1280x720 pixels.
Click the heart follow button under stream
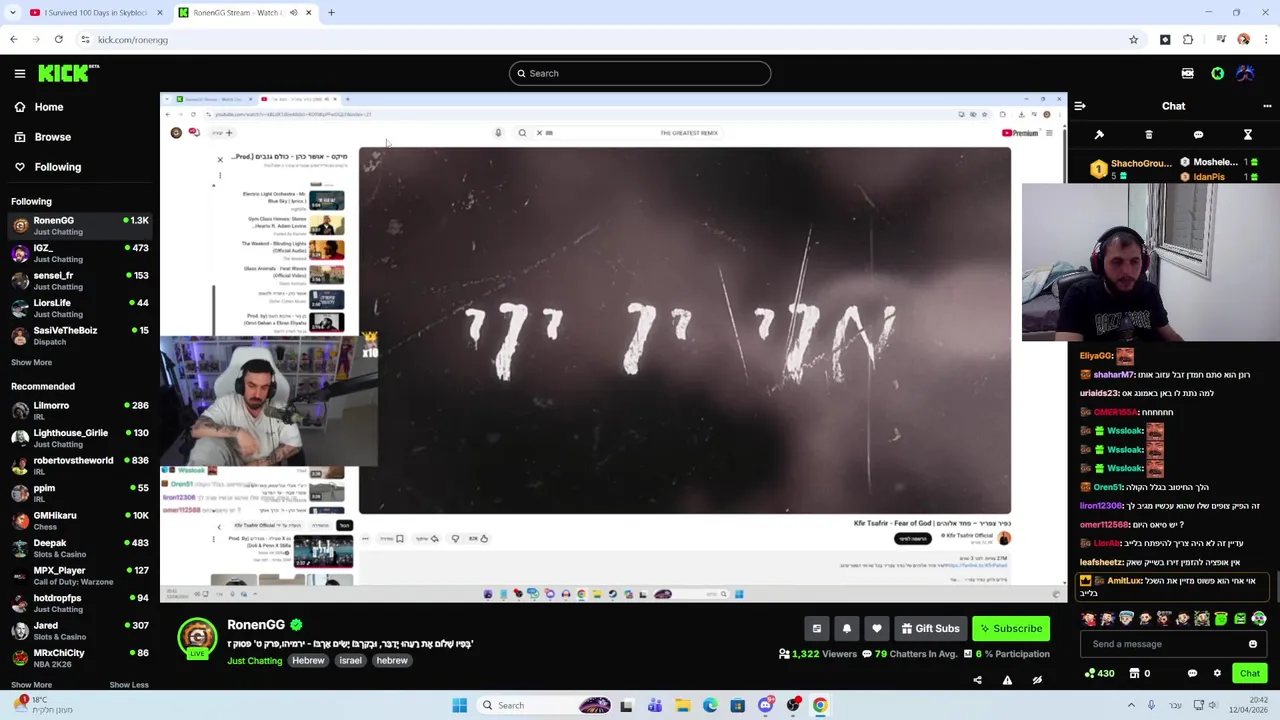click(x=877, y=628)
